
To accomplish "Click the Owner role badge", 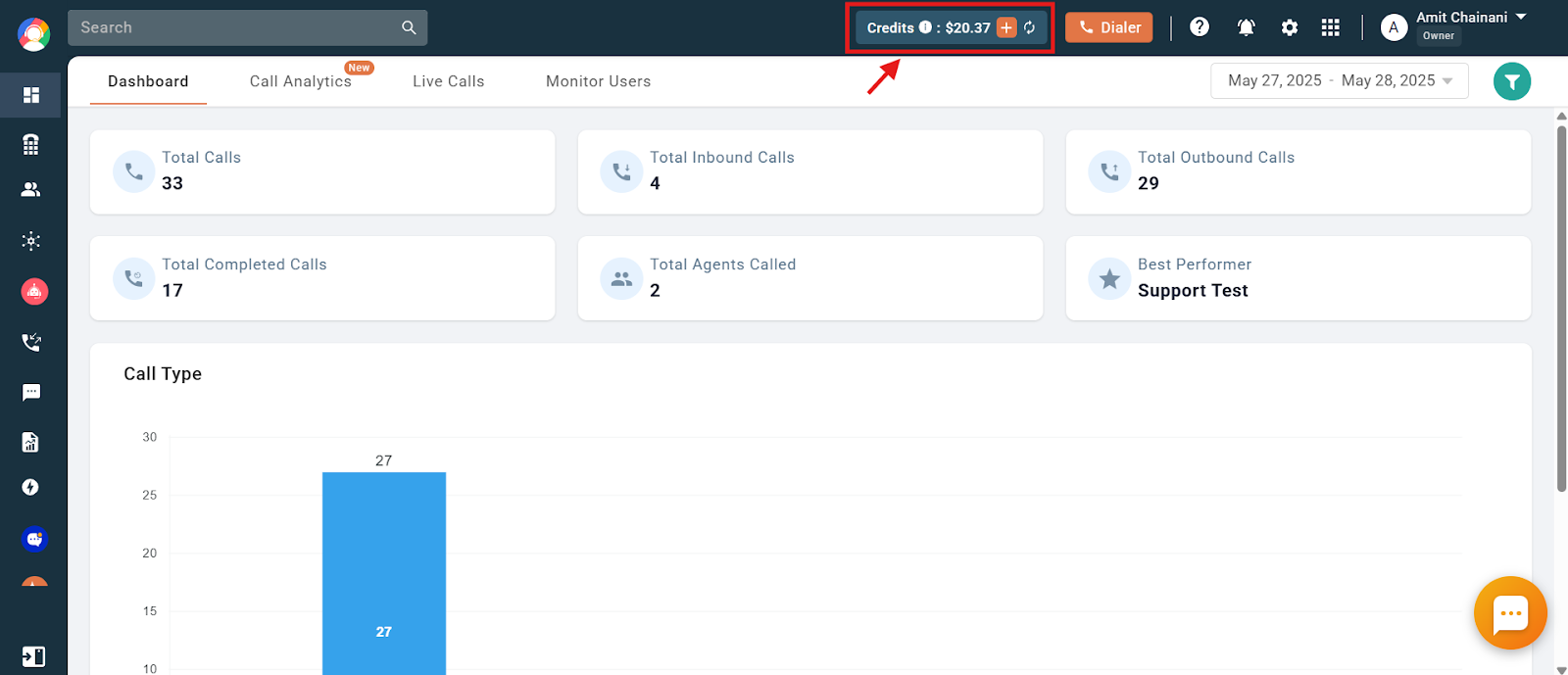I will pyautogui.click(x=1439, y=36).
